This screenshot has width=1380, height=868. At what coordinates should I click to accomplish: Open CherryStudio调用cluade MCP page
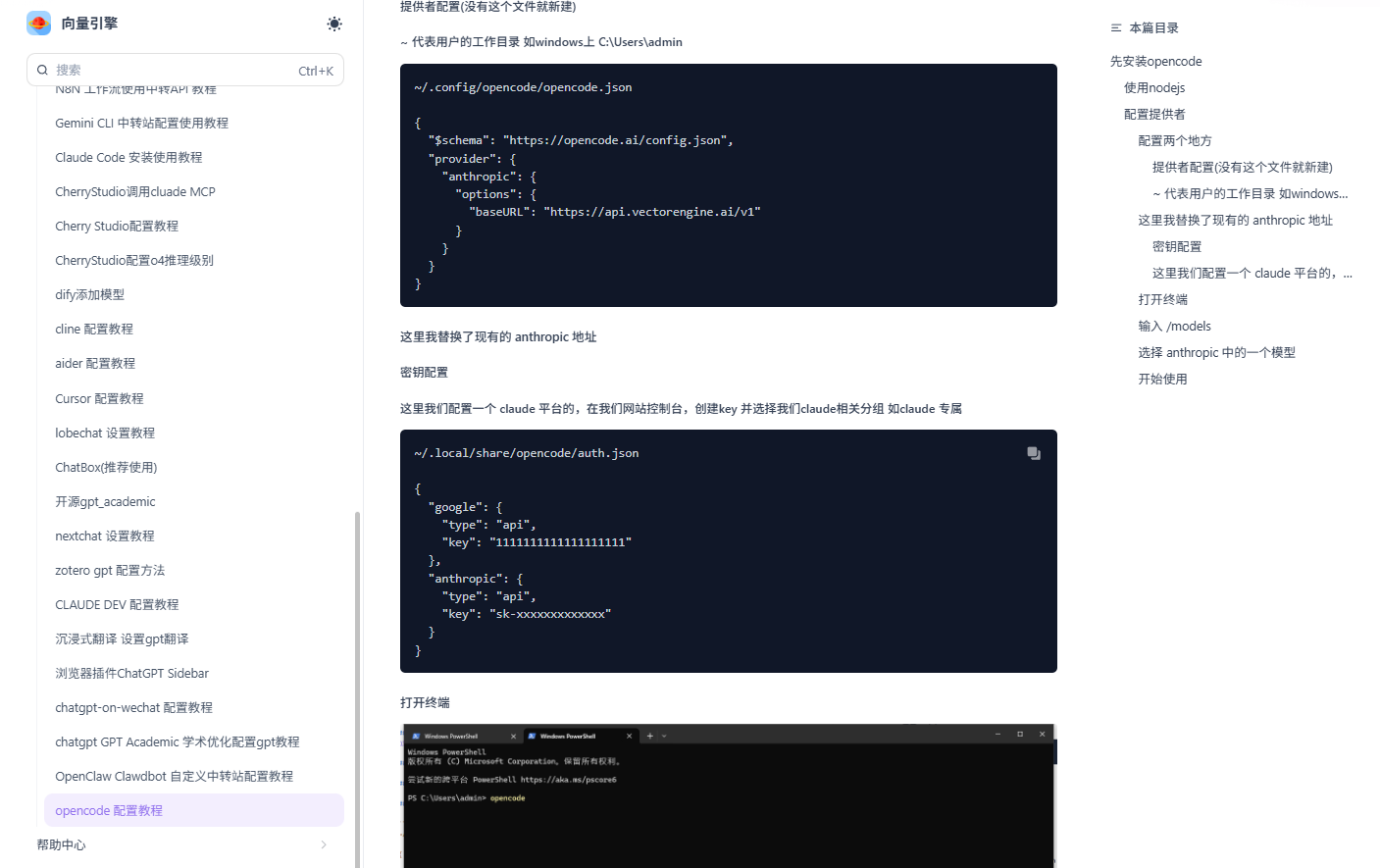point(135,191)
